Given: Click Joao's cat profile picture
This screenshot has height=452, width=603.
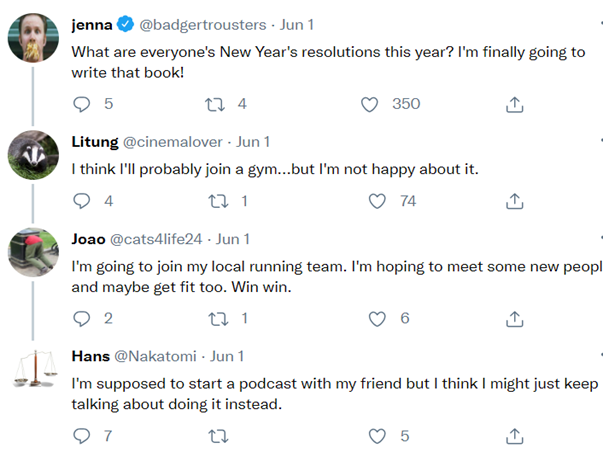Looking at the screenshot, I should [x=33, y=254].
